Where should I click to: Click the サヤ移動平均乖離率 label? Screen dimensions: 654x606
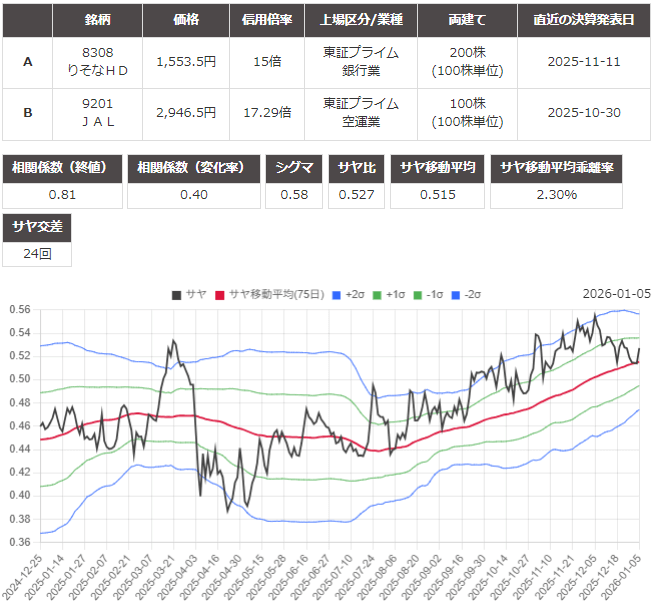point(570,168)
